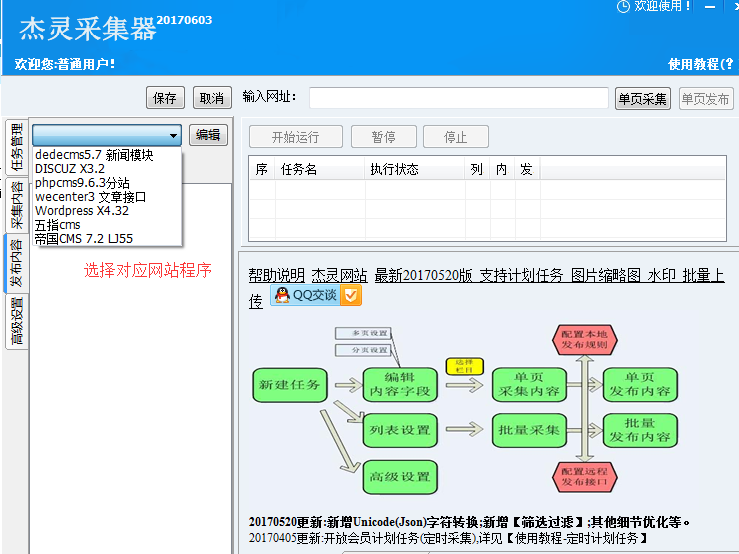Select 五指cms option
Screen dimensions: 739x554
pos(107,224)
